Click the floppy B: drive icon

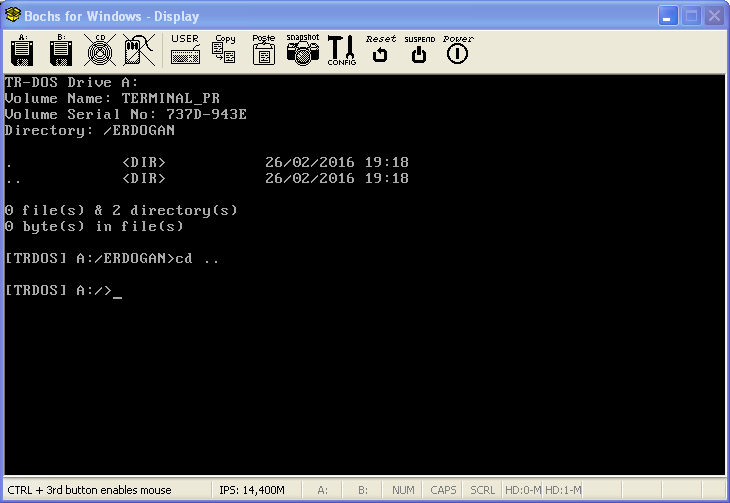point(61,50)
